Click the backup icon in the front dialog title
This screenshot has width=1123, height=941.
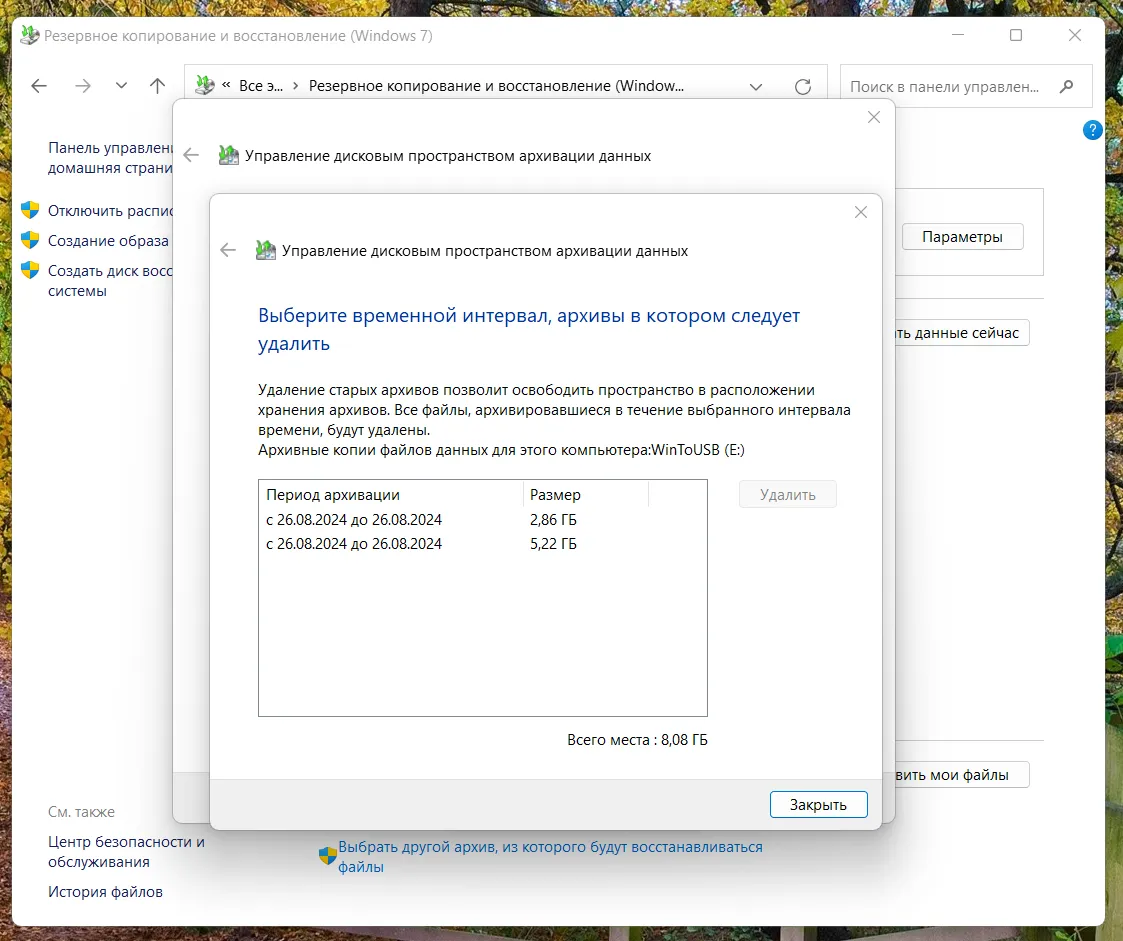[266, 251]
